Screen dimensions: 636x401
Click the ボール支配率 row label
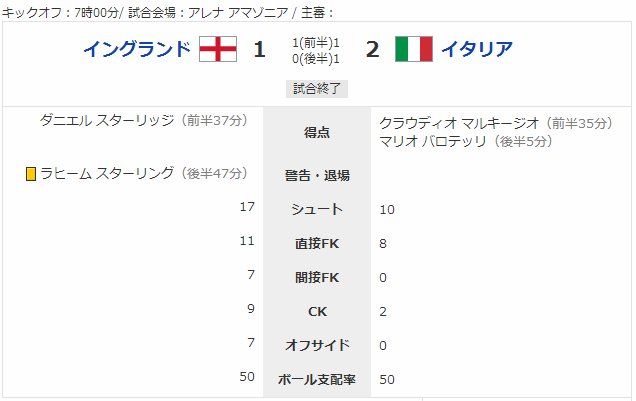pos(317,380)
